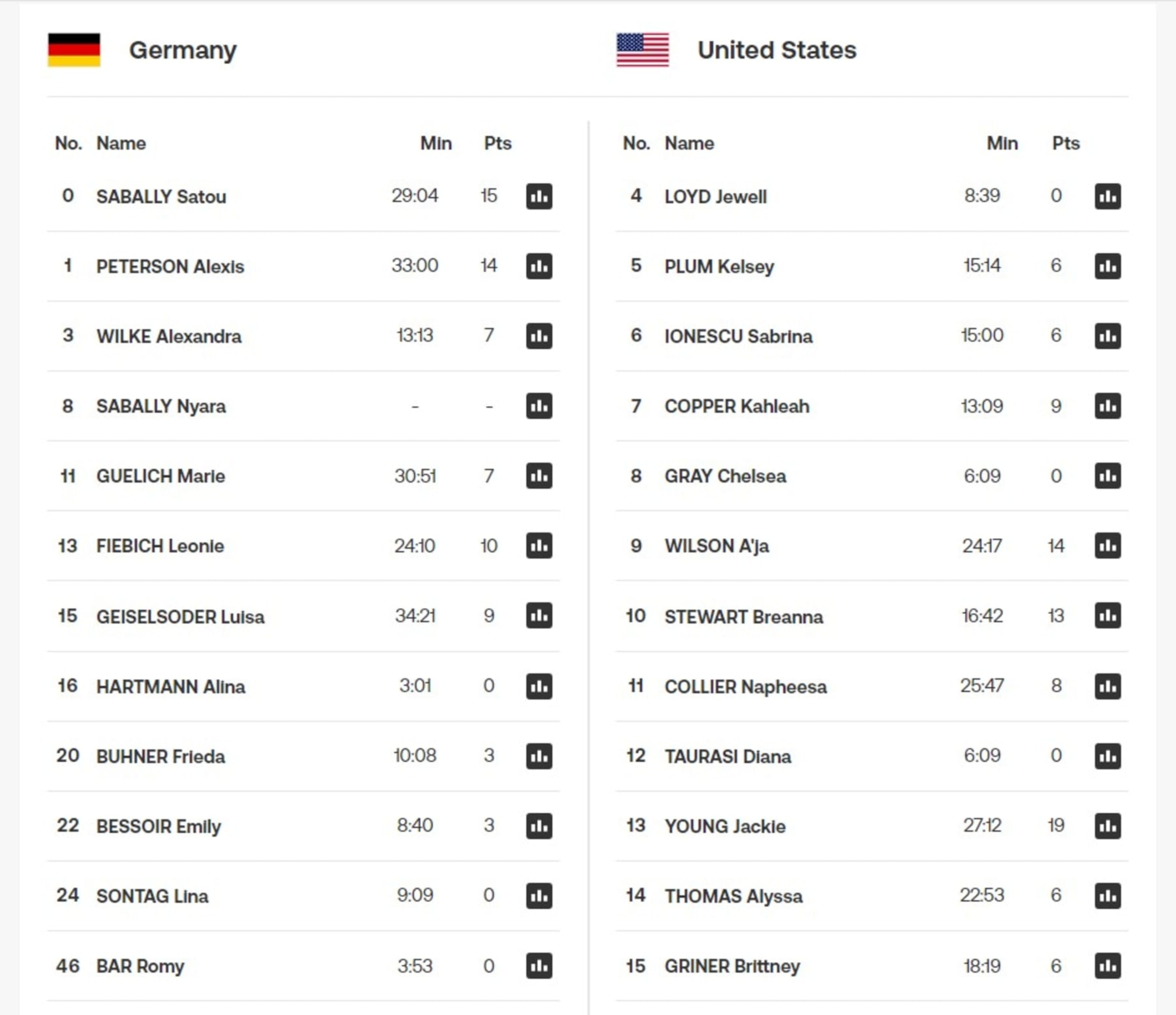Click the Min column header for United States
1176x1015 pixels.
pyautogui.click(x=1002, y=143)
